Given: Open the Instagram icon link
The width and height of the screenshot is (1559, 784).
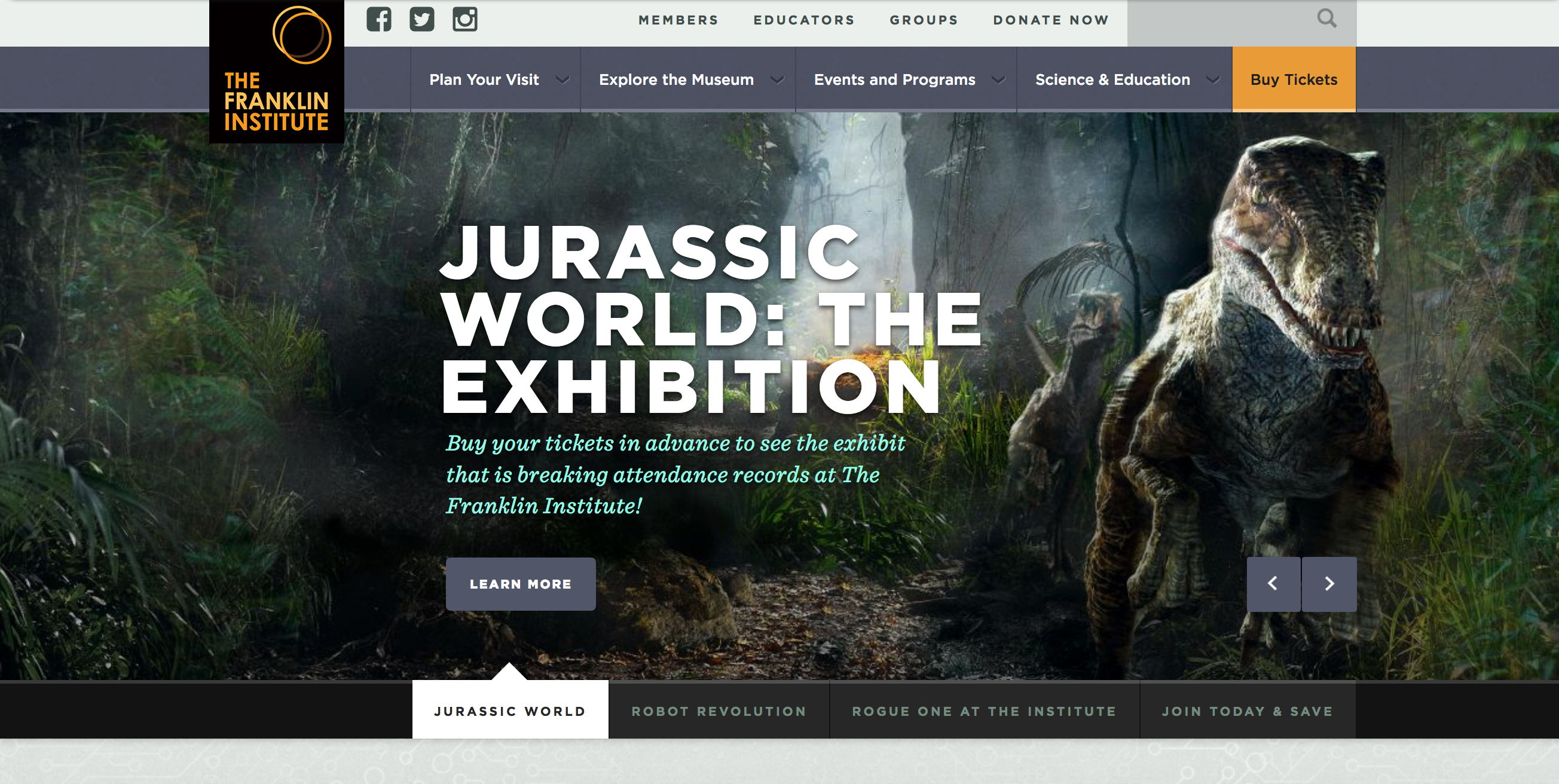Looking at the screenshot, I should coord(466,19).
